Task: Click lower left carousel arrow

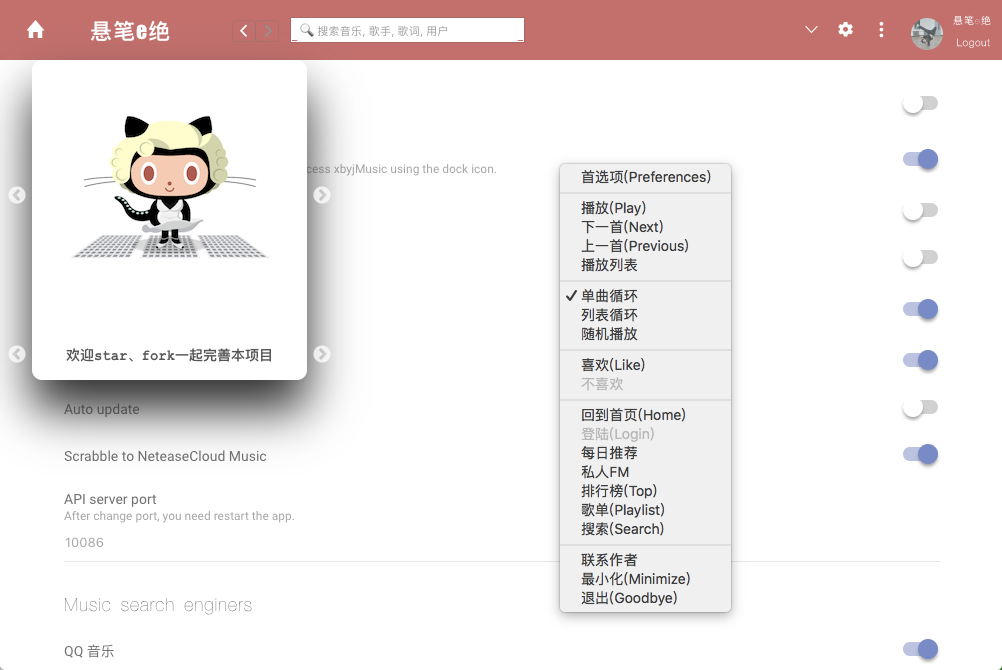Action: pos(17,354)
